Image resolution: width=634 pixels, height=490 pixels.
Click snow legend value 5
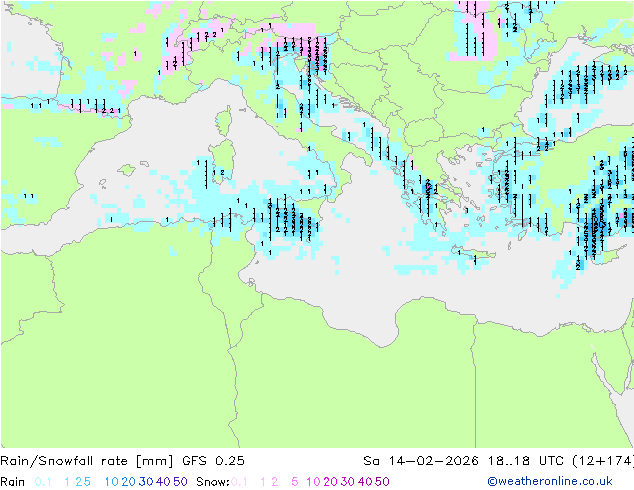(x=295, y=482)
